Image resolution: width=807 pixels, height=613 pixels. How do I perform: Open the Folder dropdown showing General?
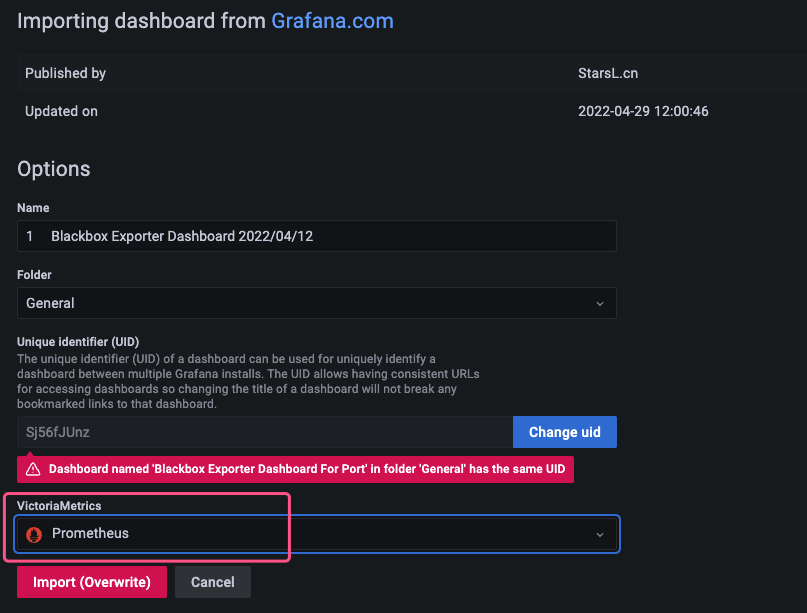pyautogui.click(x=317, y=303)
